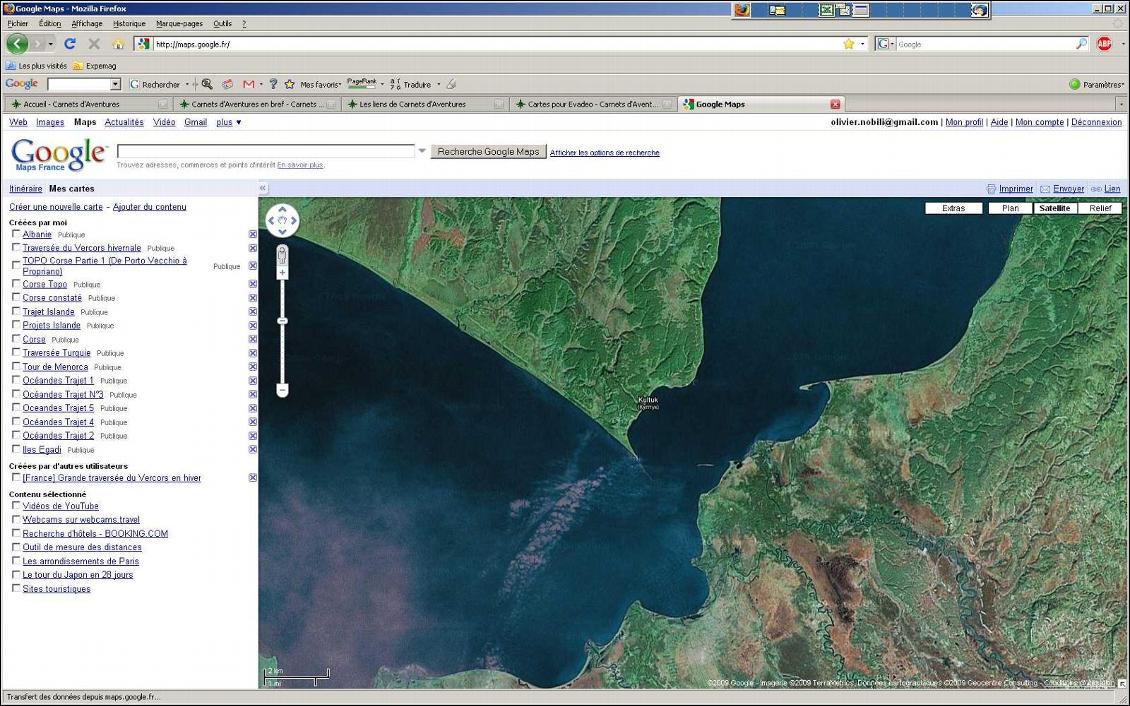The image size is (1130, 706).
Task: Open the 'plus' dropdown in Google navigation
Action: 228,122
